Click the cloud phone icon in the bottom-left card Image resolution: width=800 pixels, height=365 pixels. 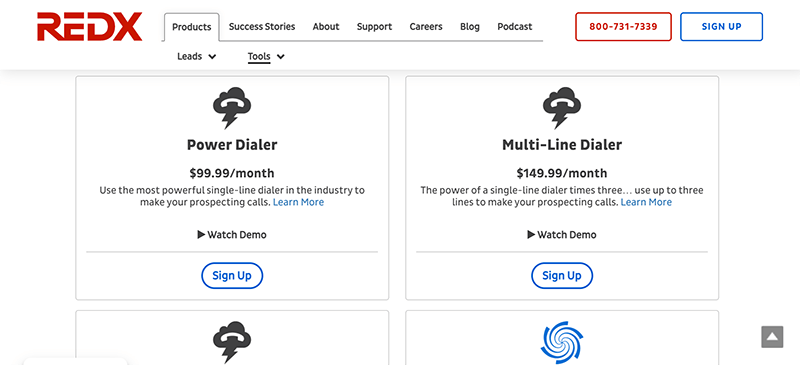[232, 342]
